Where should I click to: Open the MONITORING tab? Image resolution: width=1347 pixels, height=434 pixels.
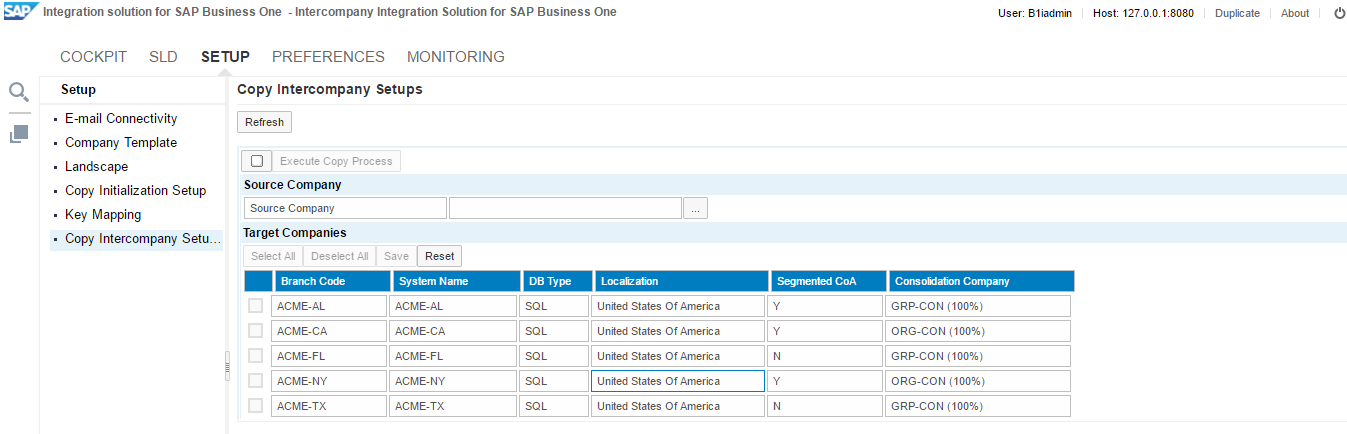(455, 57)
